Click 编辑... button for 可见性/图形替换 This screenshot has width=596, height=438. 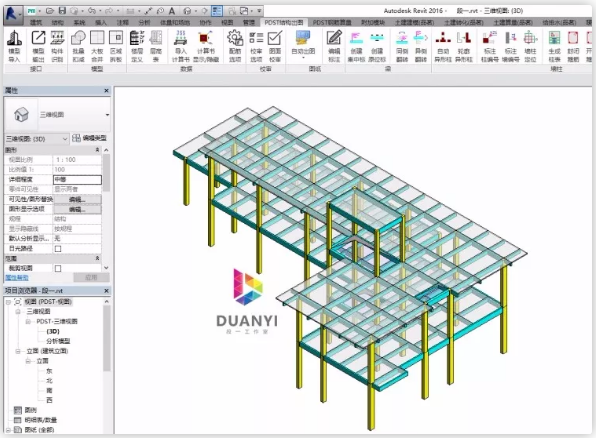click(x=78, y=199)
